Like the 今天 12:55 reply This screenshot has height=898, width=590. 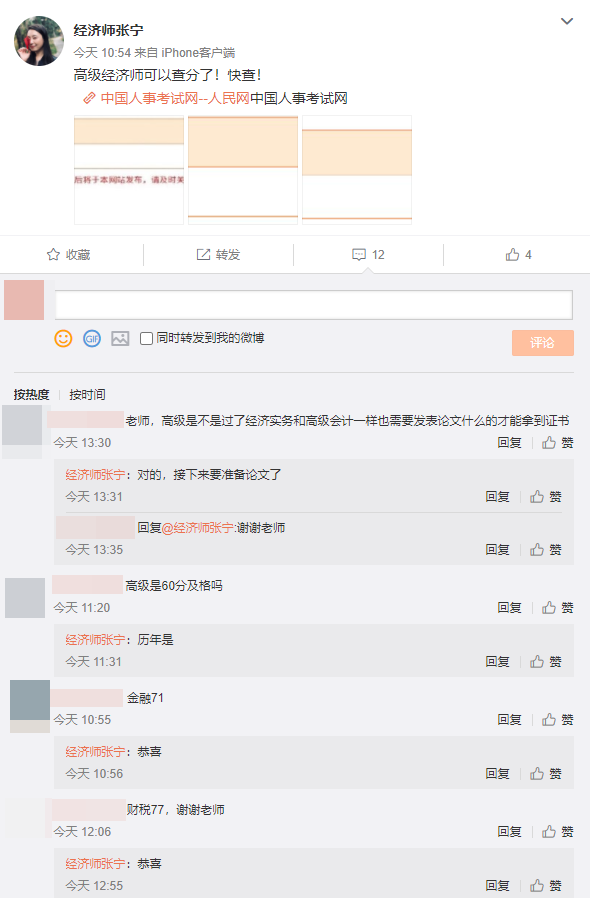click(x=545, y=885)
